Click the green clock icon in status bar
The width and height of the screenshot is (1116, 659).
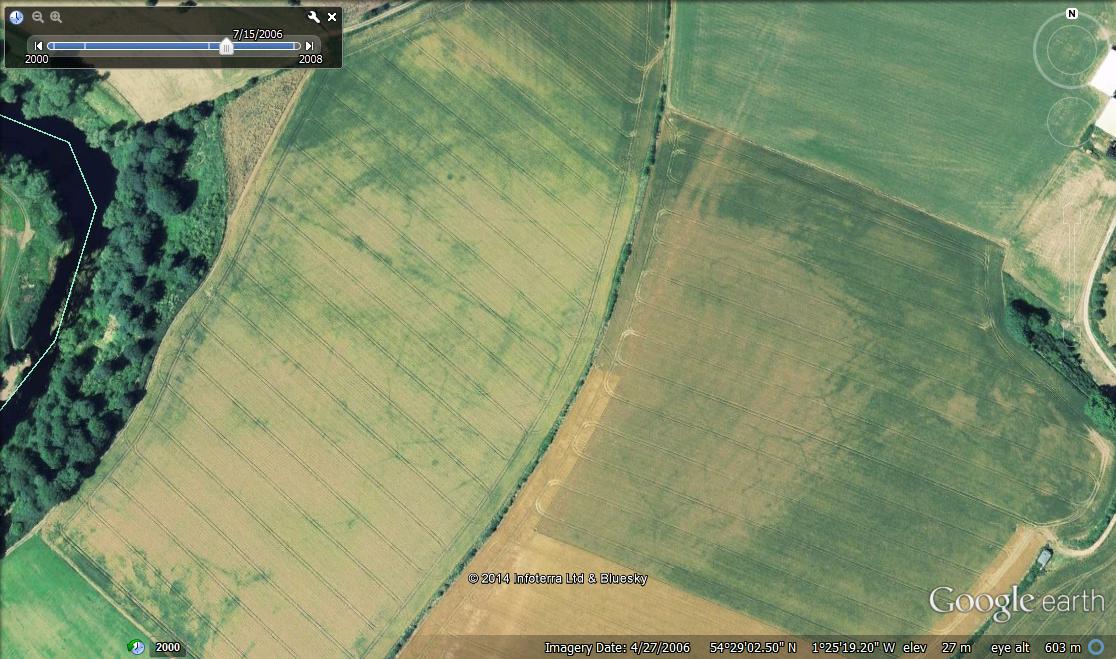point(136,647)
